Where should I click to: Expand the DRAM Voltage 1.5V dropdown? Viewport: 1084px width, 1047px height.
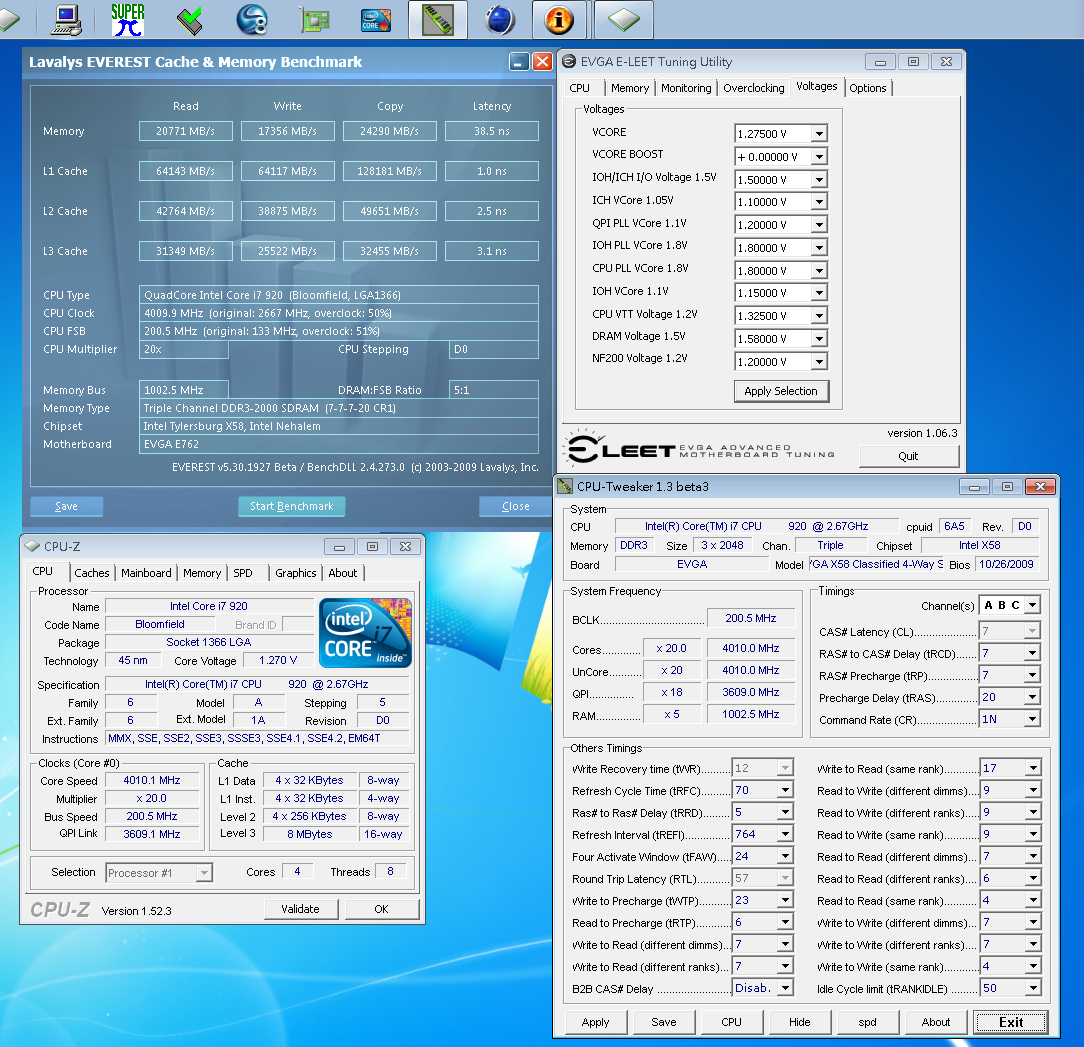(819, 339)
